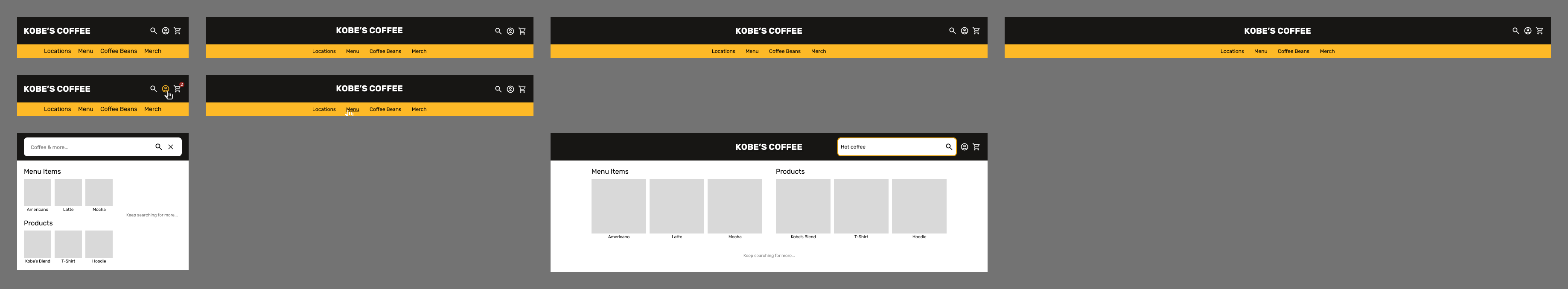Viewport: 1568px width, 289px height.
Task: Open Americano thumbnail in 'Hot coffee' results
Action: (618, 206)
